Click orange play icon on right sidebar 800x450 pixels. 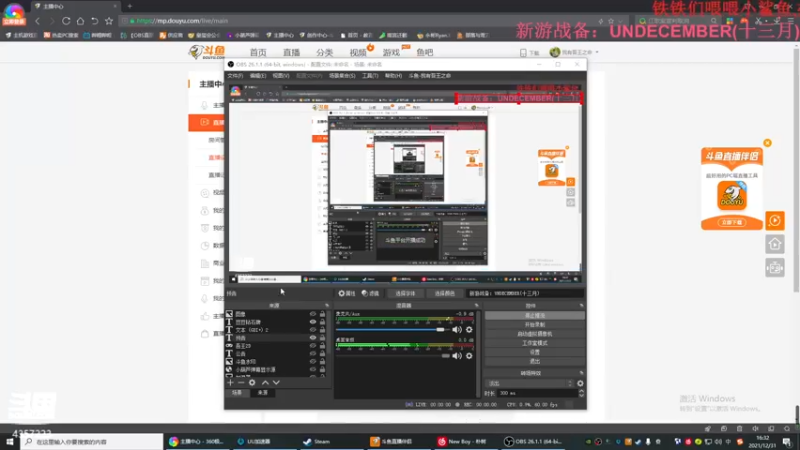(775, 221)
